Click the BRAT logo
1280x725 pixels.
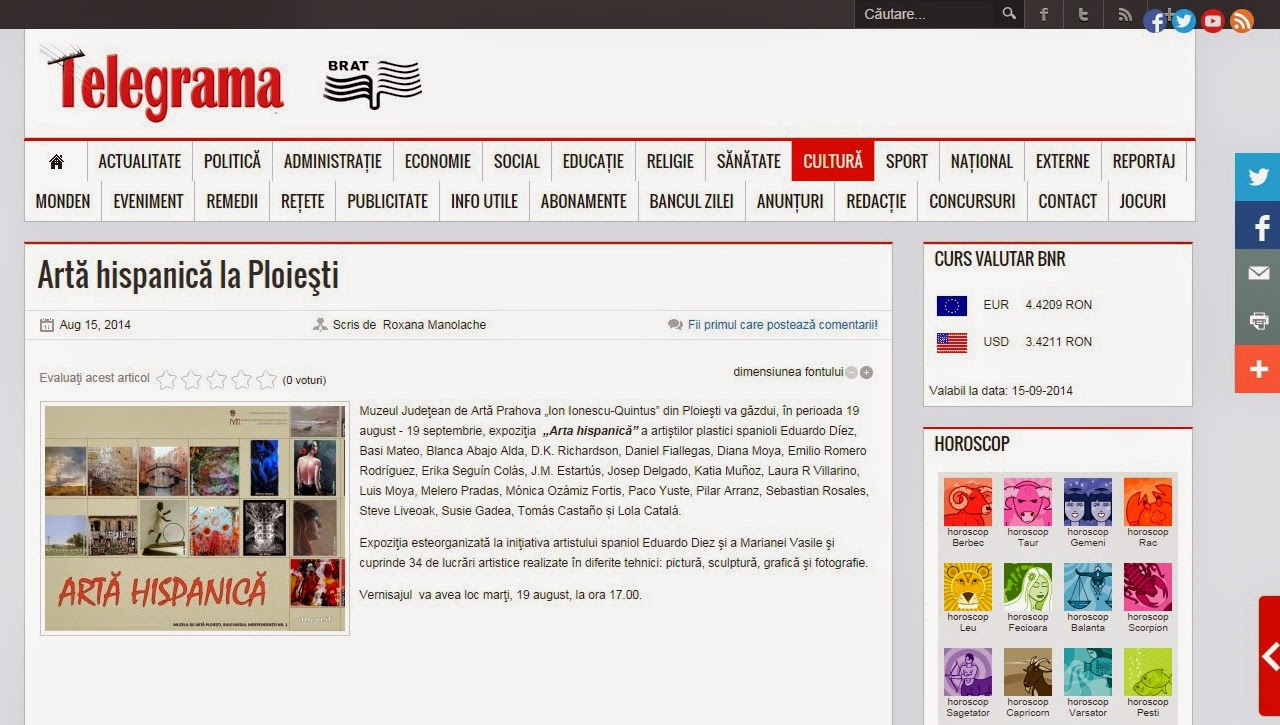pos(372,84)
